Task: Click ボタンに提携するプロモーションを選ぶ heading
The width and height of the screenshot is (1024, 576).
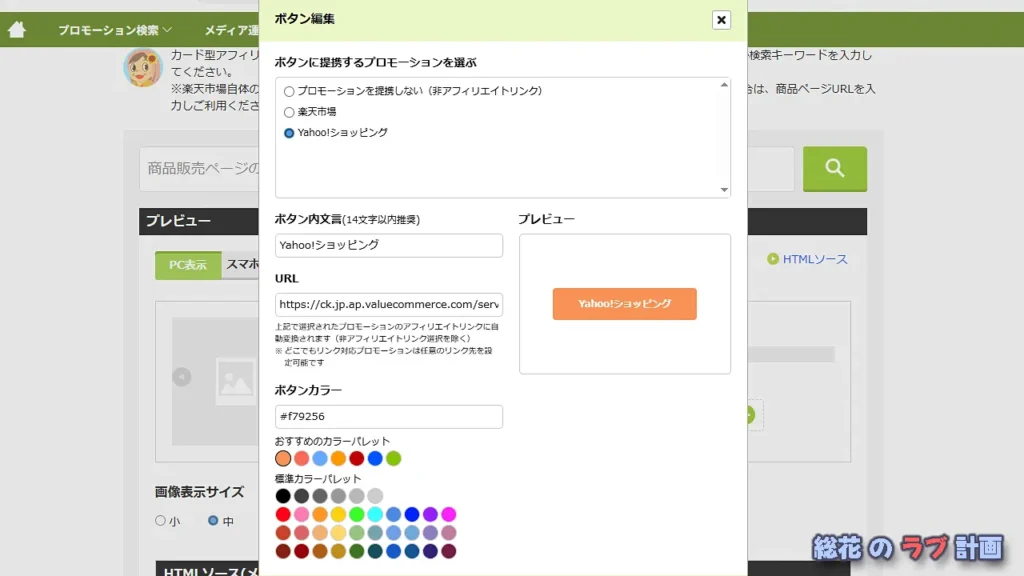Action: pyautogui.click(x=376, y=63)
